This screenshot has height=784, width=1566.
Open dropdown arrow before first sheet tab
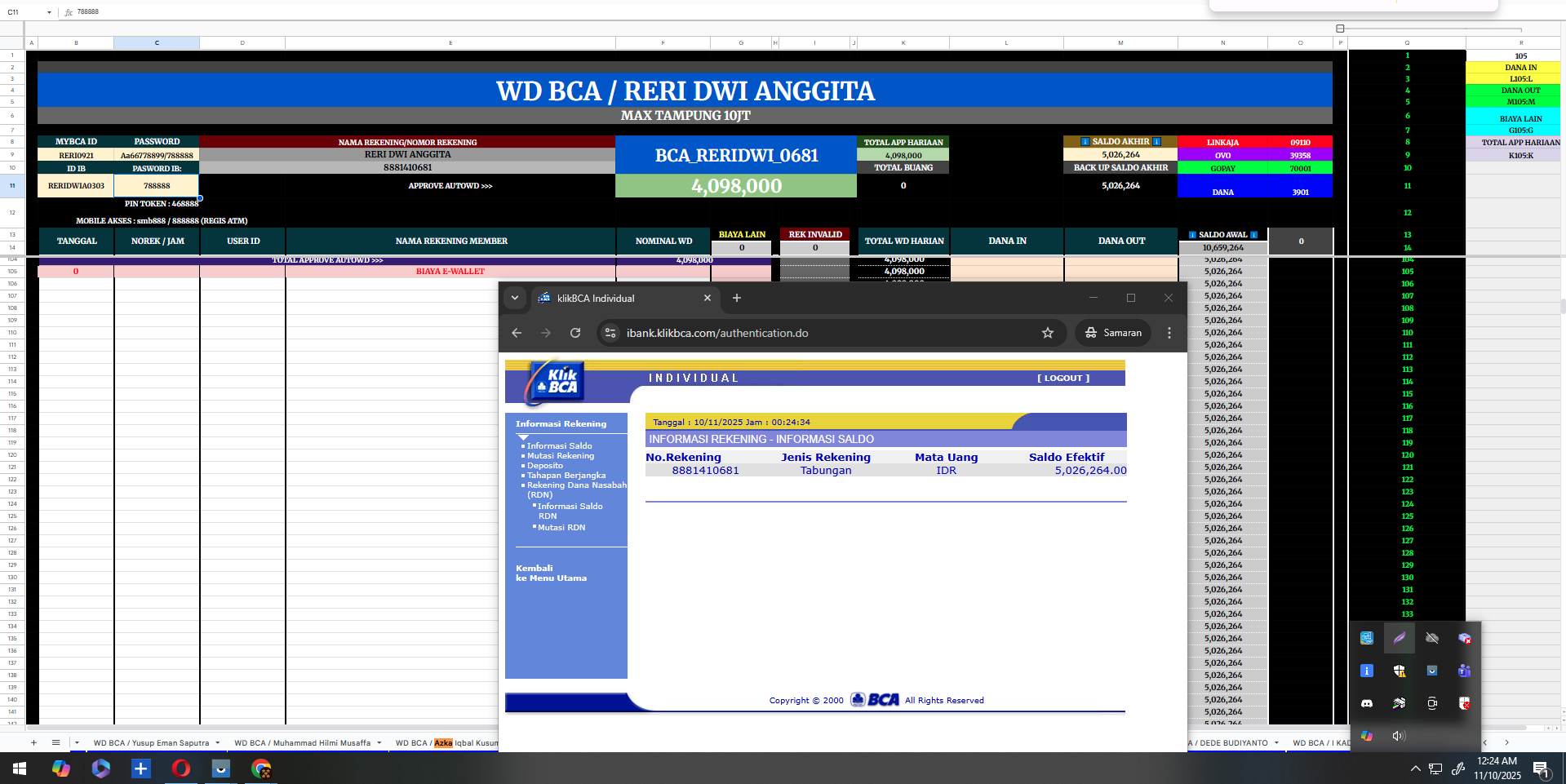(78, 742)
